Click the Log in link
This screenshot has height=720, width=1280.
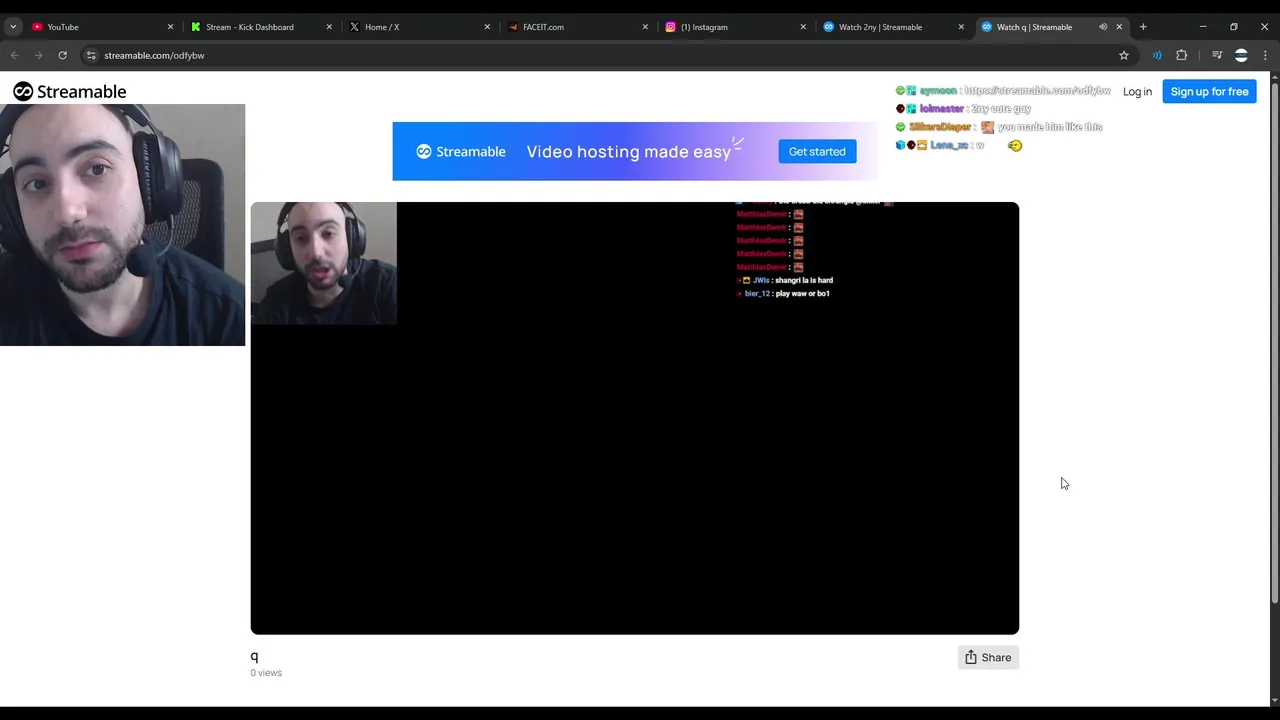1137,91
